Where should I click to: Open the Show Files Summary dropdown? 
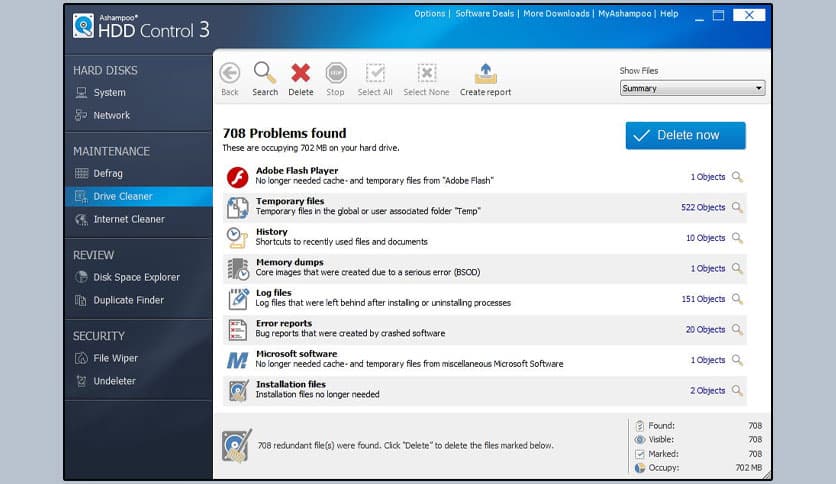(692, 88)
